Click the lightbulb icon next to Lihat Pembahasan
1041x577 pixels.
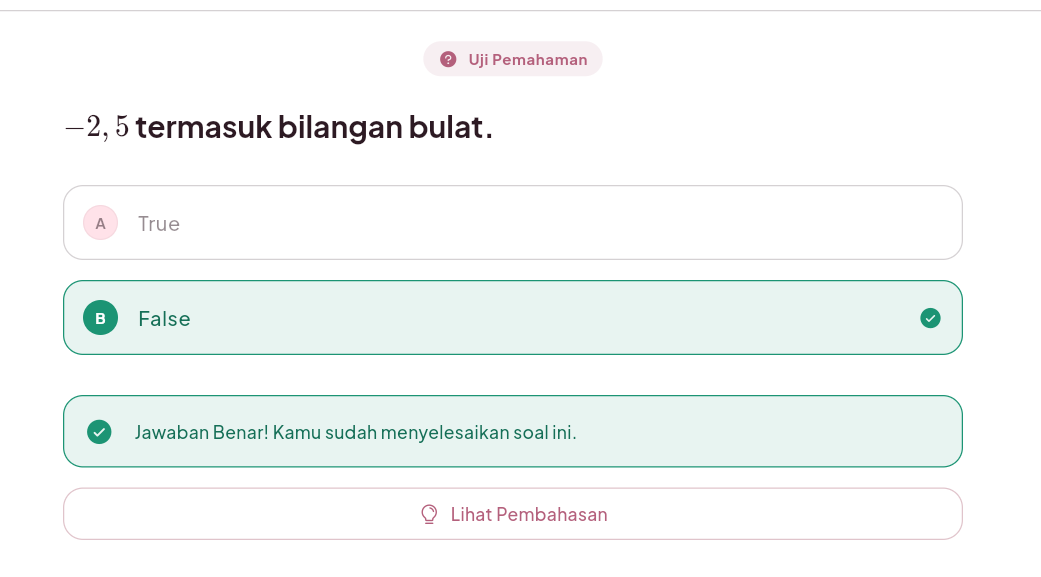tap(429, 514)
